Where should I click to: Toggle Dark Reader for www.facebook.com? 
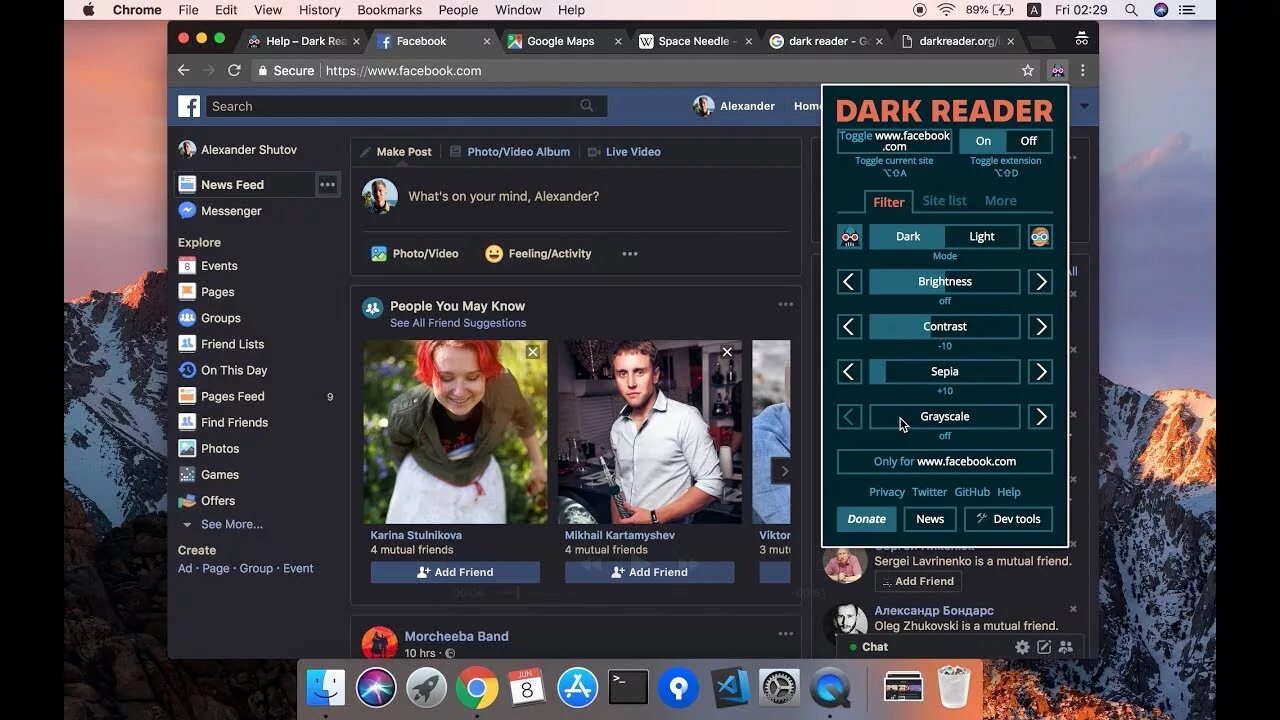[895, 141]
